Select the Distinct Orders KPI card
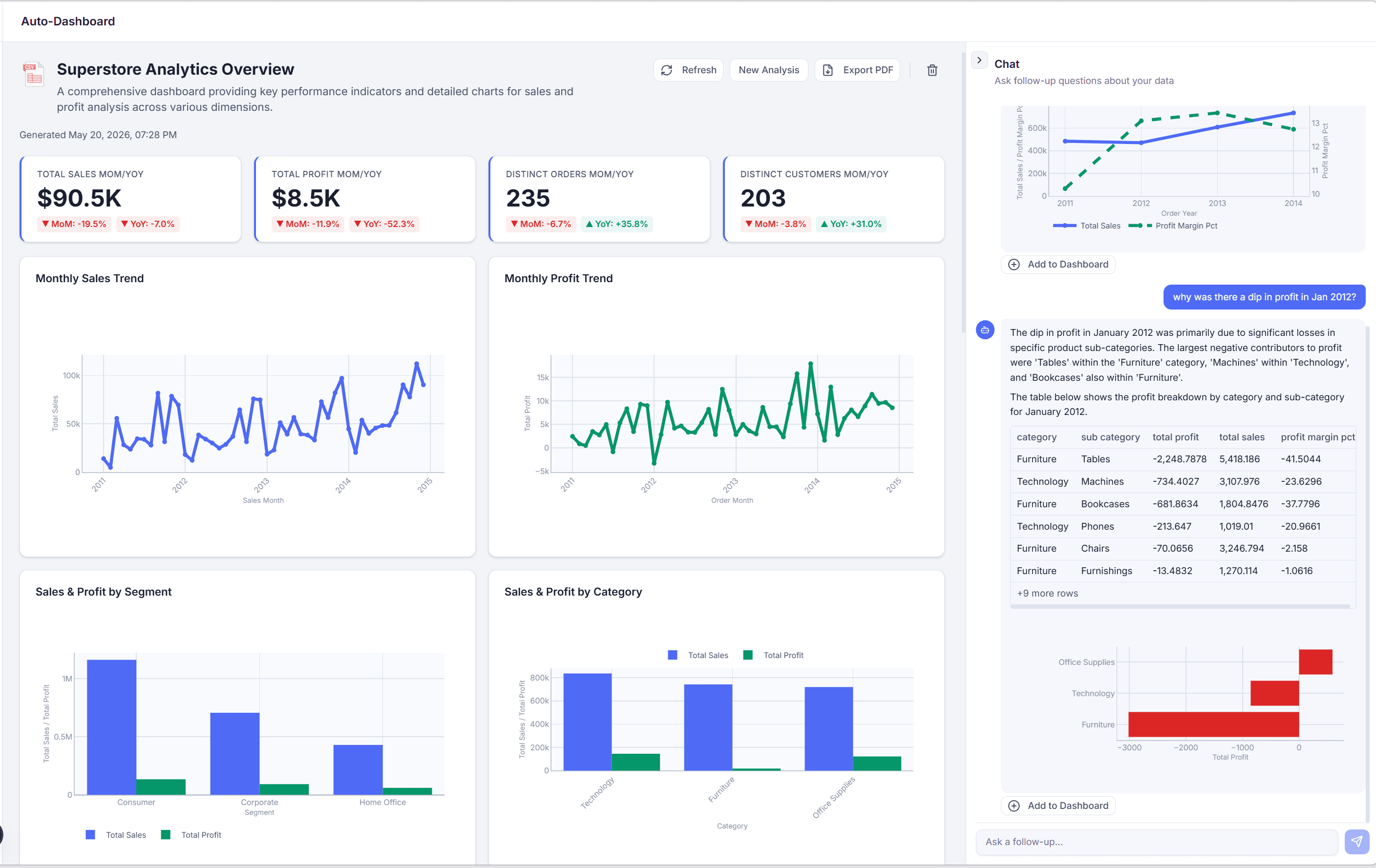 click(599, 199)
